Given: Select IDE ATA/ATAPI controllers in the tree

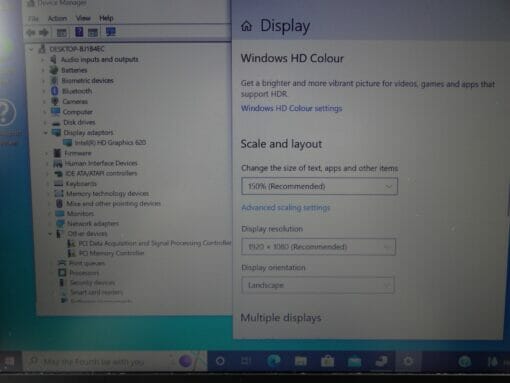Looking at the screenshot, I should [101, 173].
